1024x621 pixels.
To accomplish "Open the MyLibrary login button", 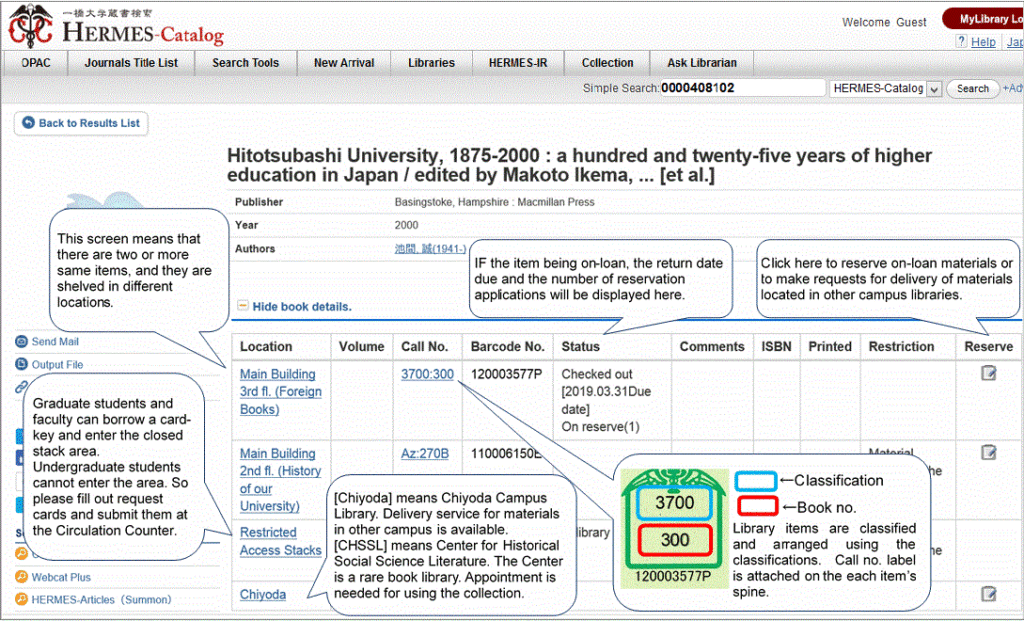I will 984,19.
